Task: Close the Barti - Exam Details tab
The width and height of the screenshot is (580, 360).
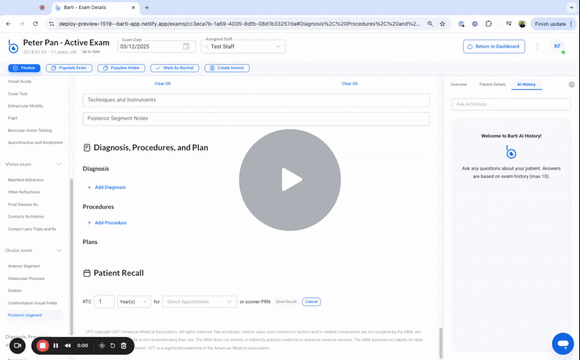Action: [x=134, y=7]
